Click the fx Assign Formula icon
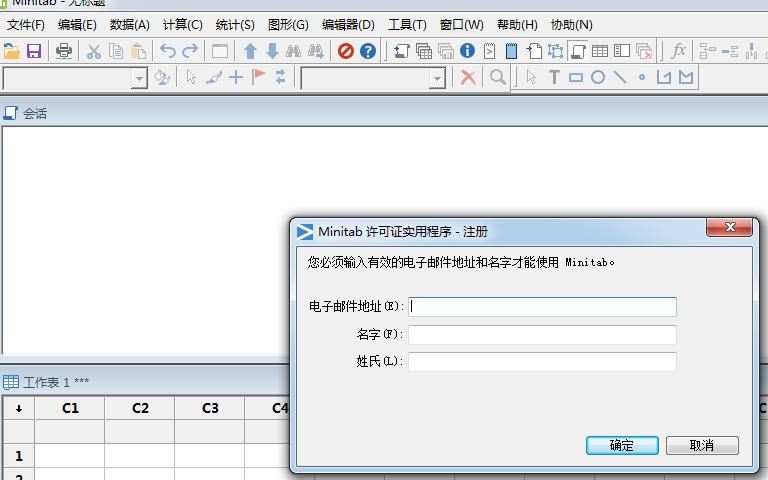Screen dimensions: 768x480 pyautogui.click(x=678, y=51)
